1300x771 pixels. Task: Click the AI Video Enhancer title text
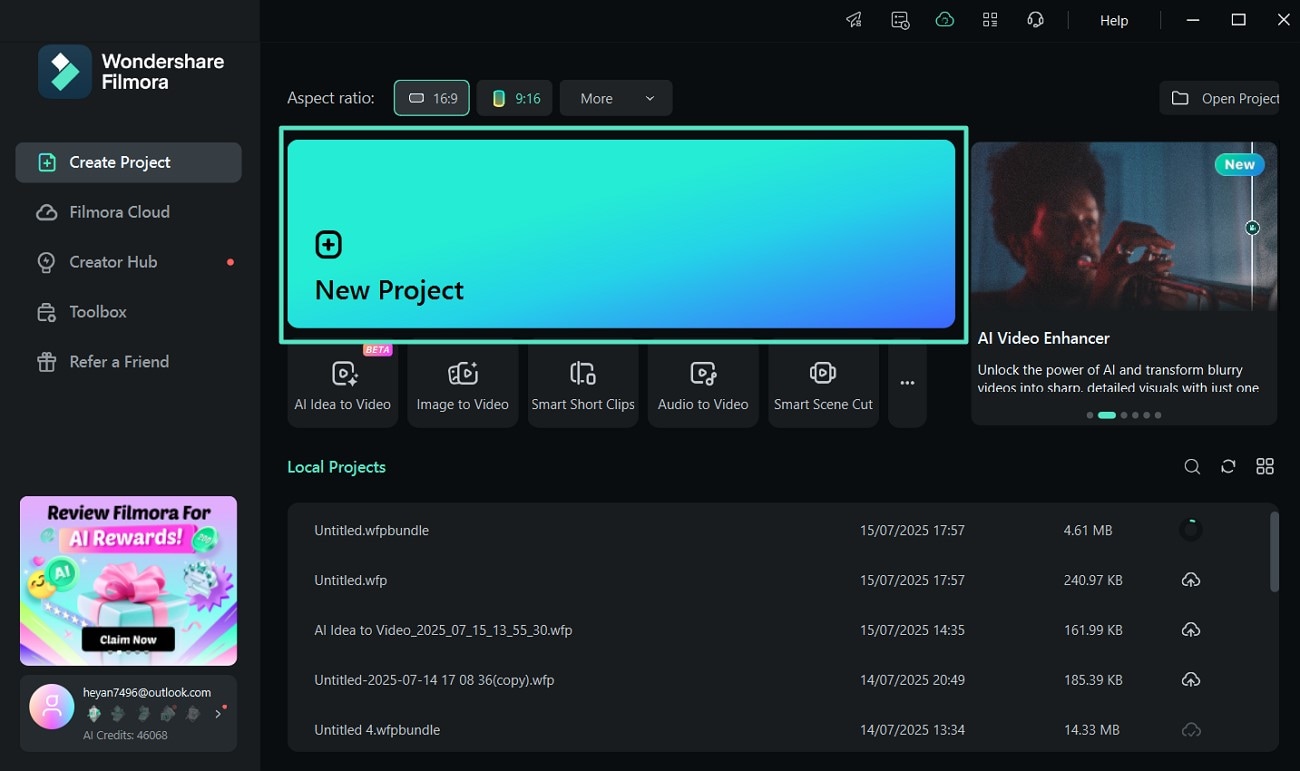[x=1043, y=338]
